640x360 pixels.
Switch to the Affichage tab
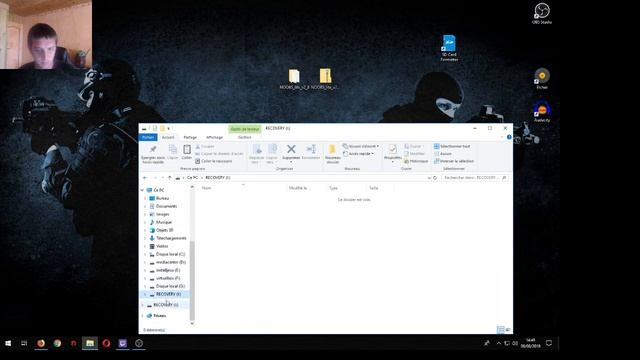[x=214, y=138]
